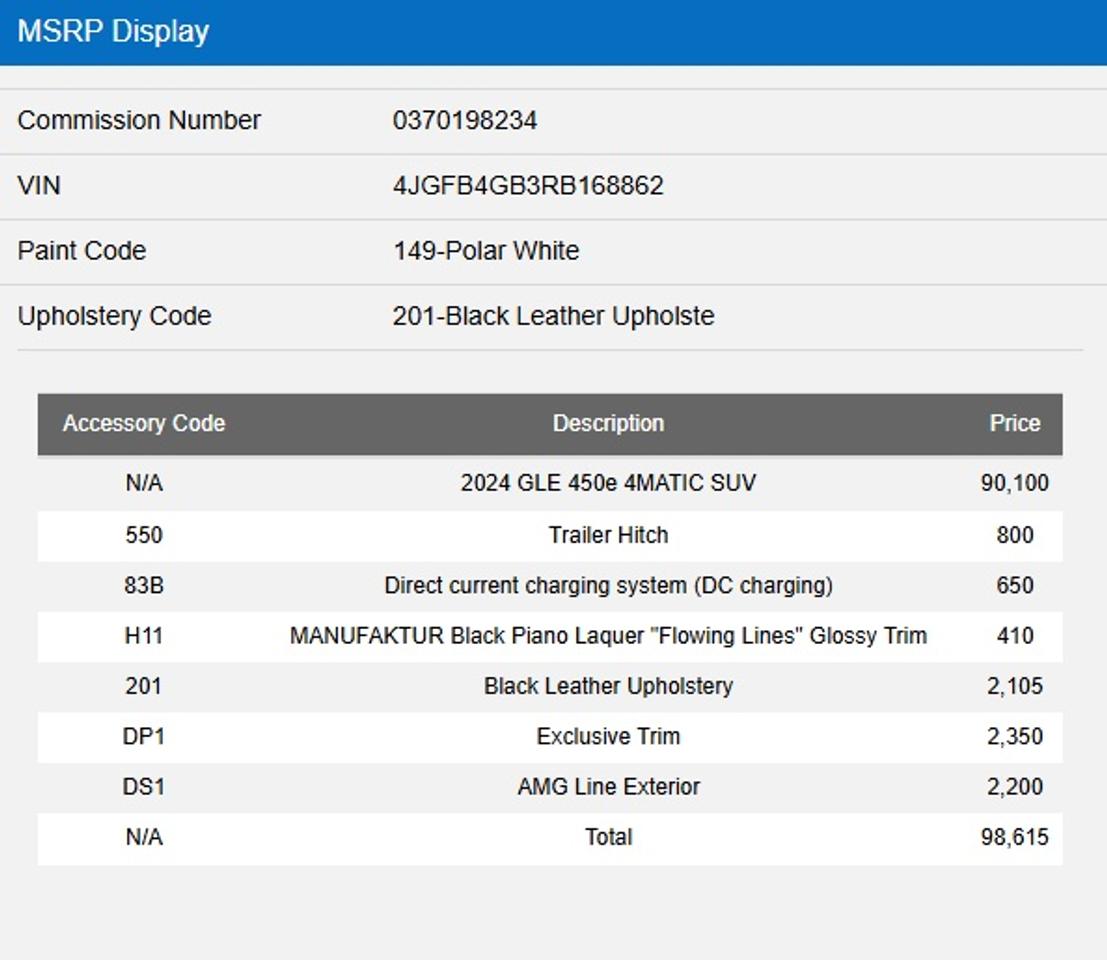This screenshot has height=960, width=1107.
Task: Click the Trailer Hitch description
Action: pyautogui.click(x=608, y=535)
